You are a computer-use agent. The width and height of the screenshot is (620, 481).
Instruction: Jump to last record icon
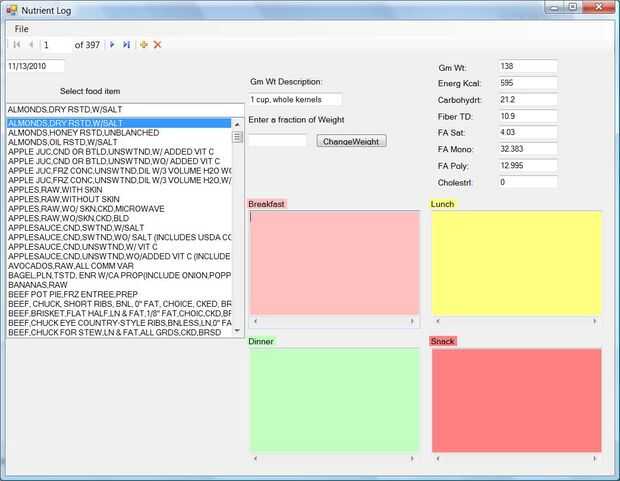pyautogui.click(x=127, y=45)
